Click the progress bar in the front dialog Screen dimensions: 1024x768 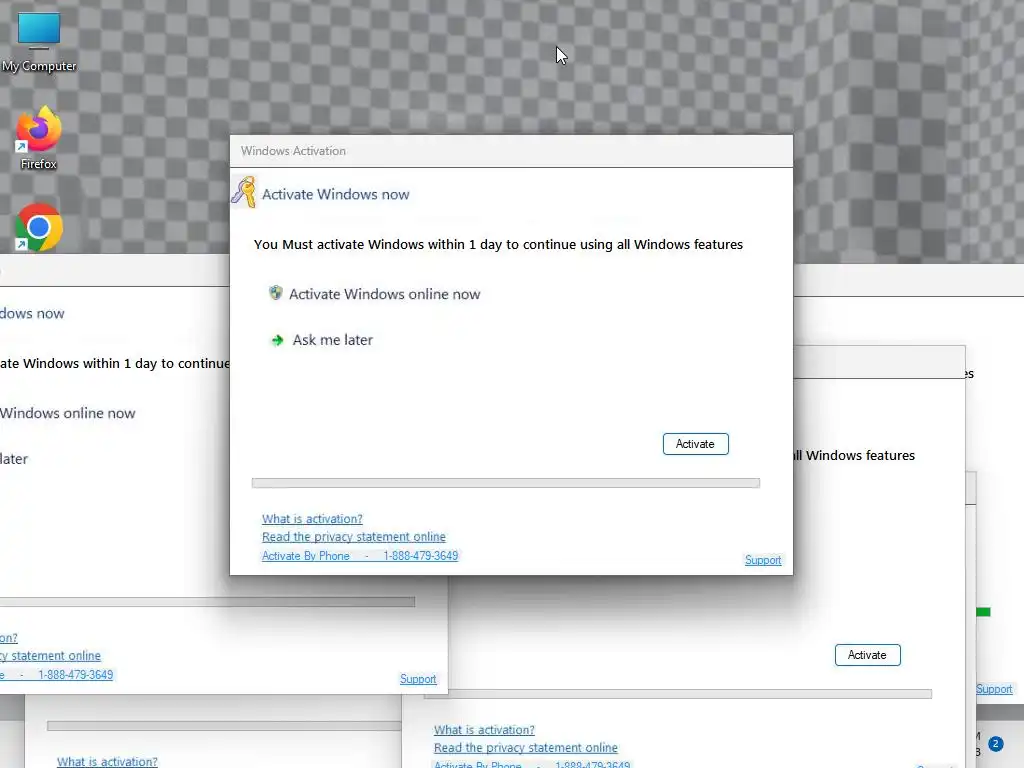coord(505,483)
